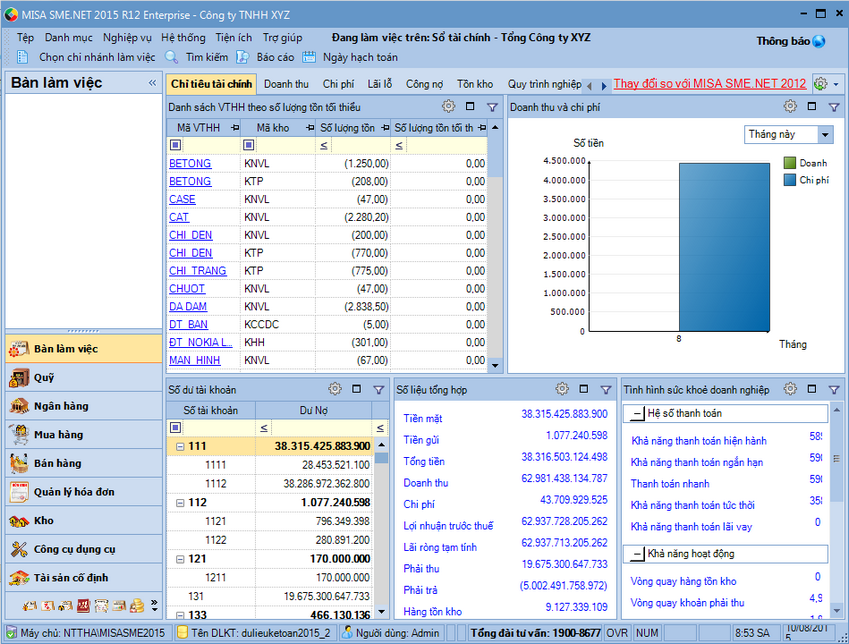The image size is (849, 644).
Task: Switch to the Công nợ tab
Action: 424,84
